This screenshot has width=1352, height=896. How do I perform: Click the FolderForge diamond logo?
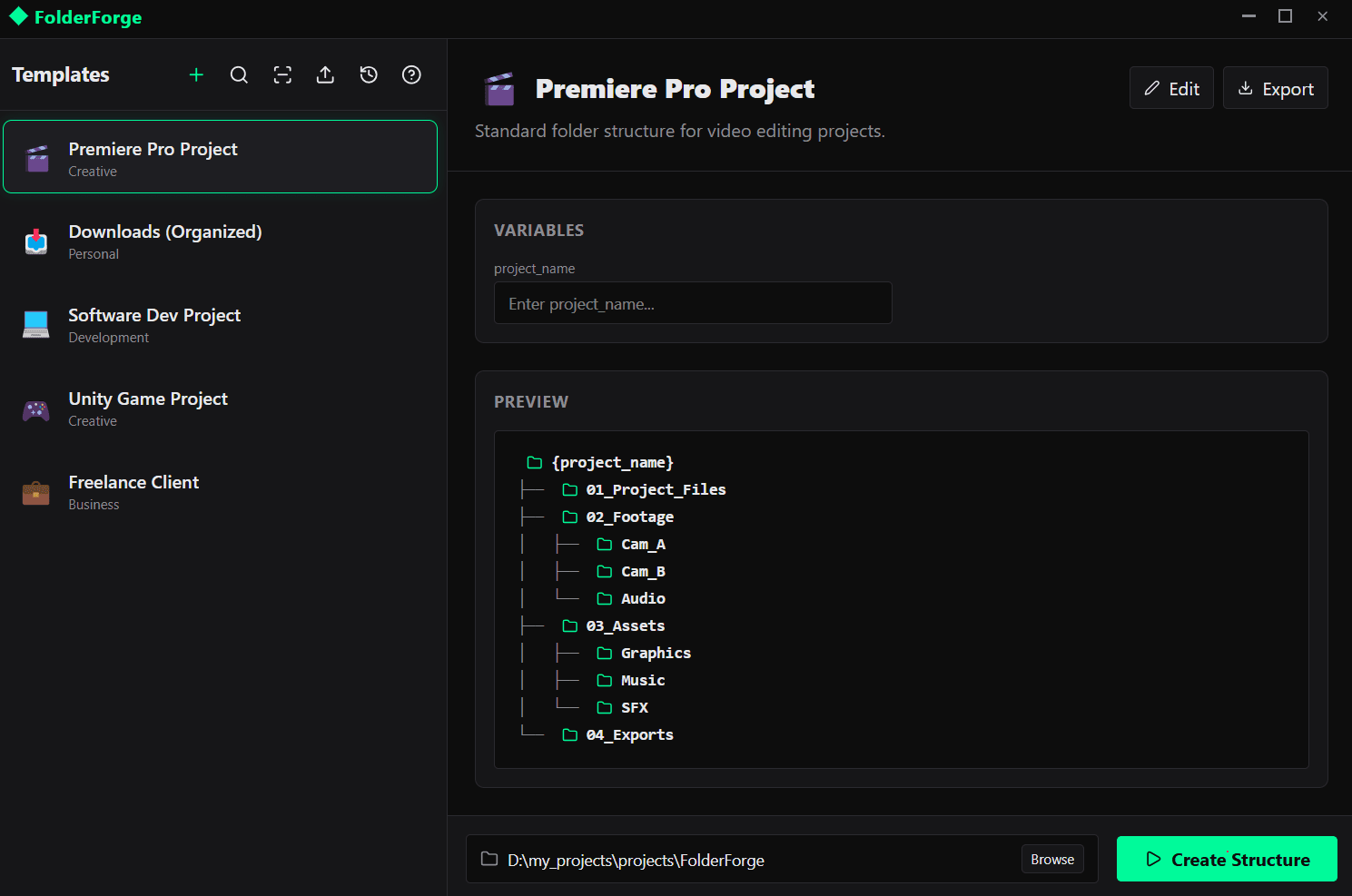coord(18,16)
